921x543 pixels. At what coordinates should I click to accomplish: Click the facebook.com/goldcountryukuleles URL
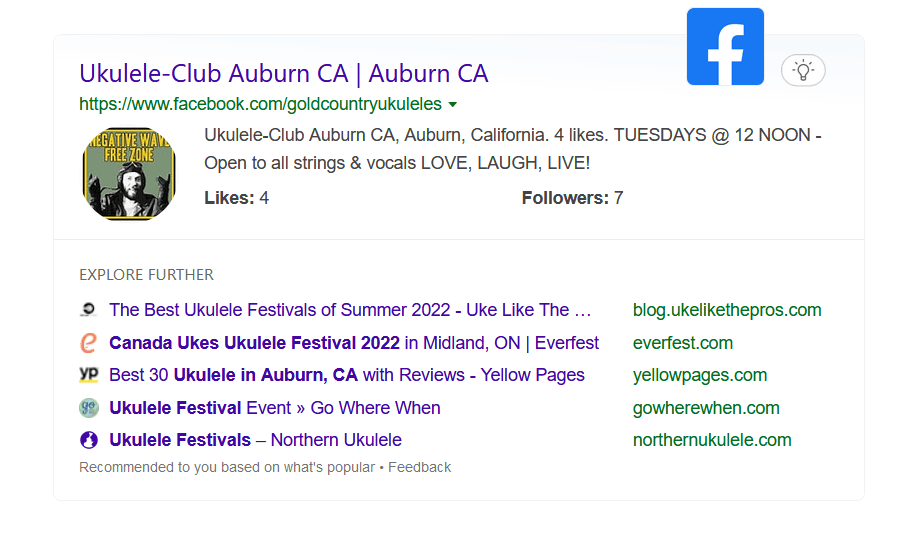[260, 104]
